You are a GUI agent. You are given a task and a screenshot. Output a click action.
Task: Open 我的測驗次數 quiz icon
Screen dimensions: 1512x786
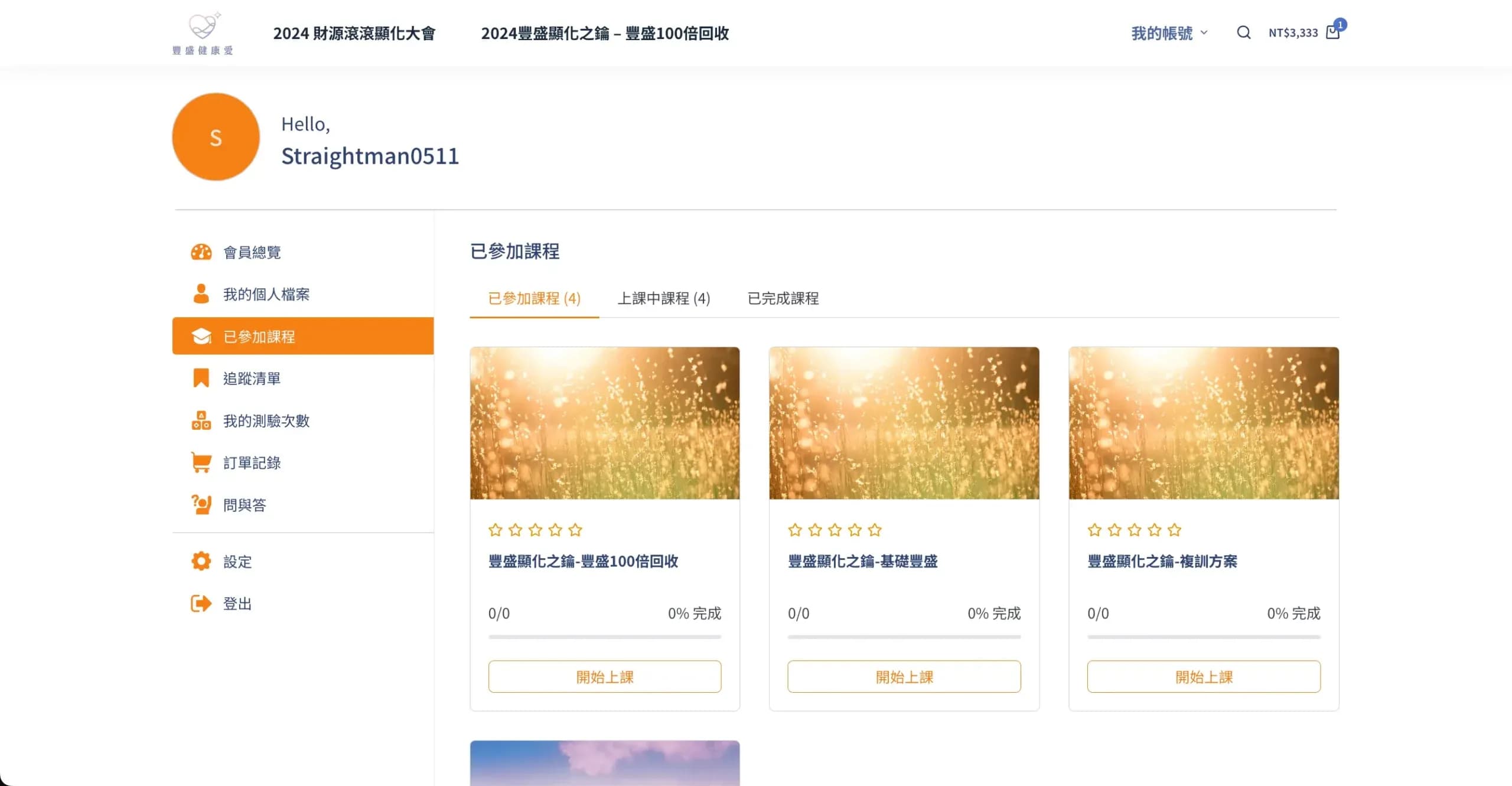[201, 420]
